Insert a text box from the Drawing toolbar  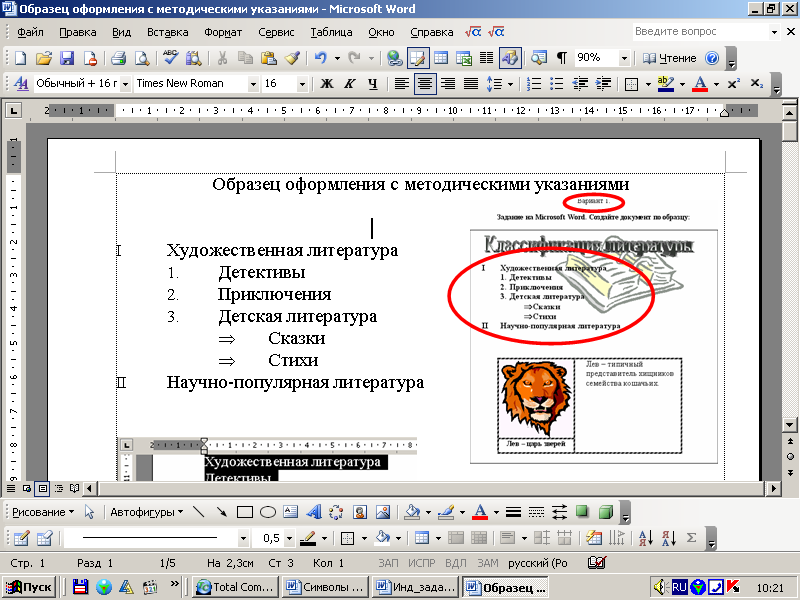point(291,512)
